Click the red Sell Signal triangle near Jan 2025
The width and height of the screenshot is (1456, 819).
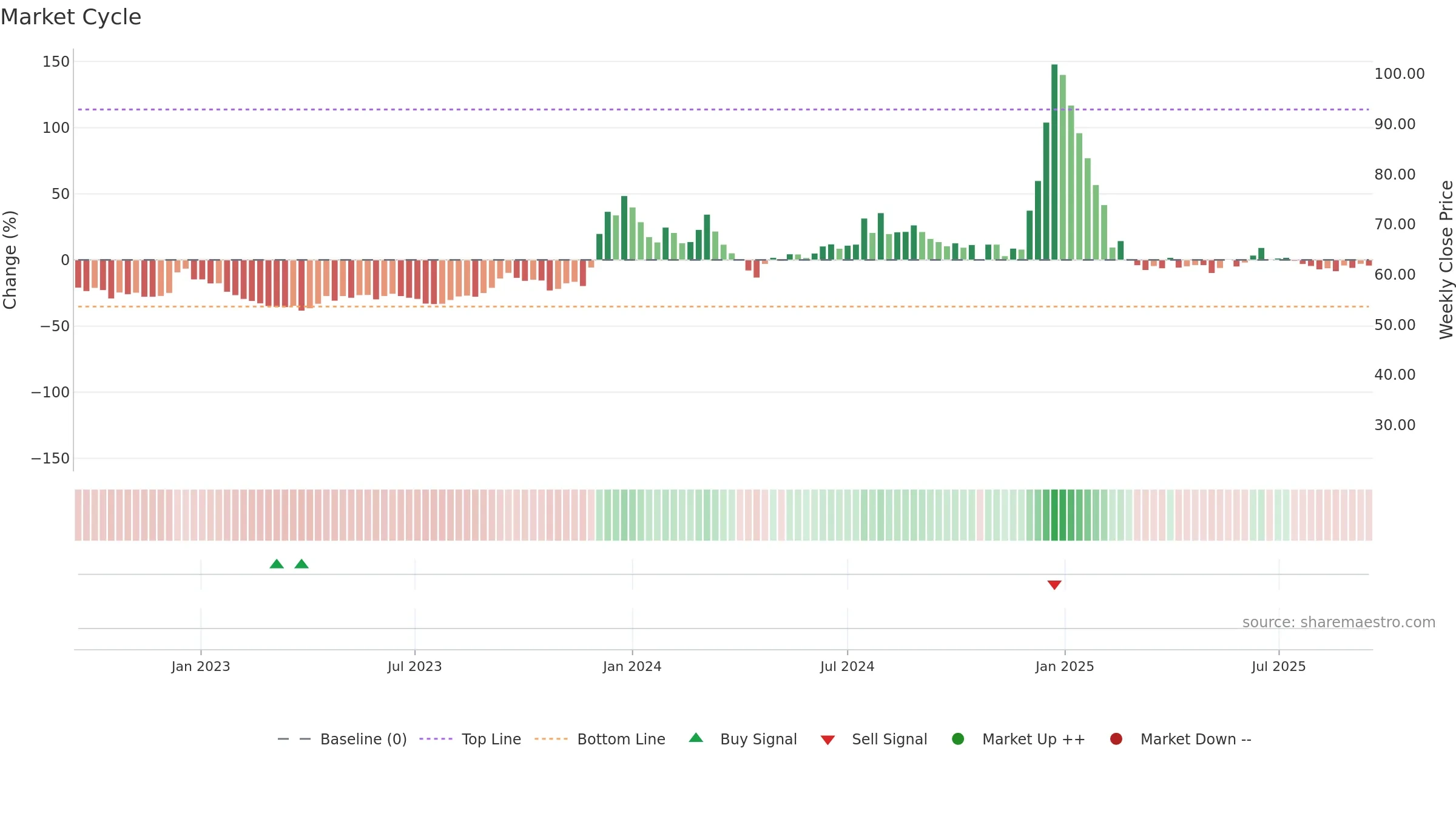(1054, 585)
